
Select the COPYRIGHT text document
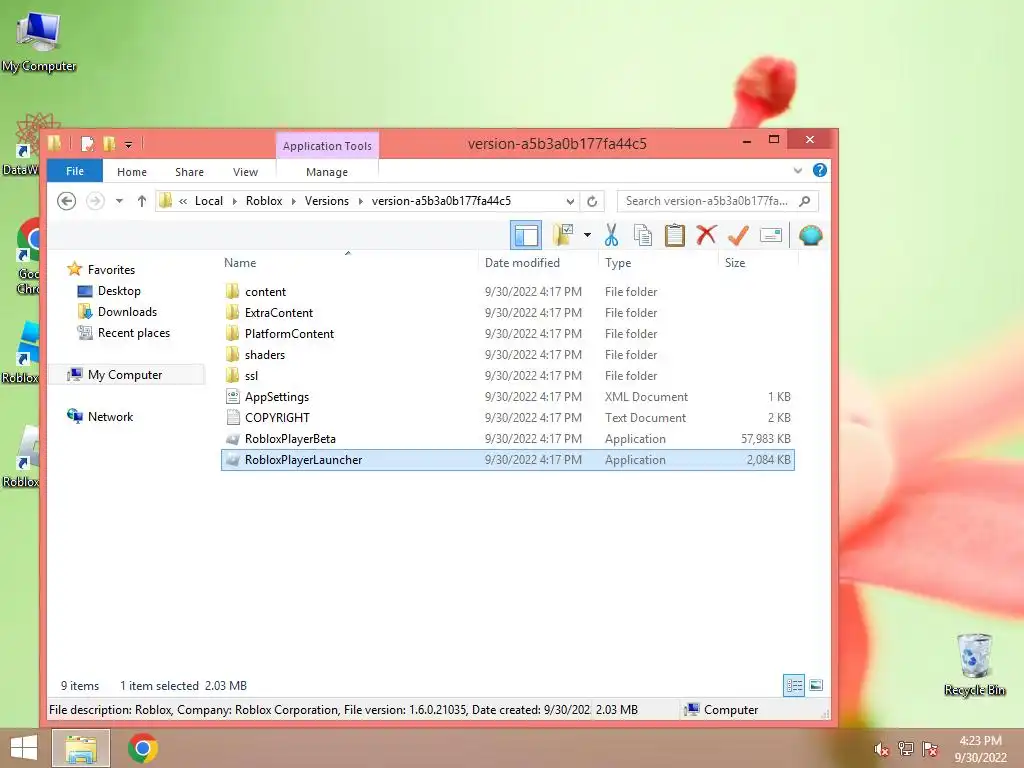coord(507,417)
